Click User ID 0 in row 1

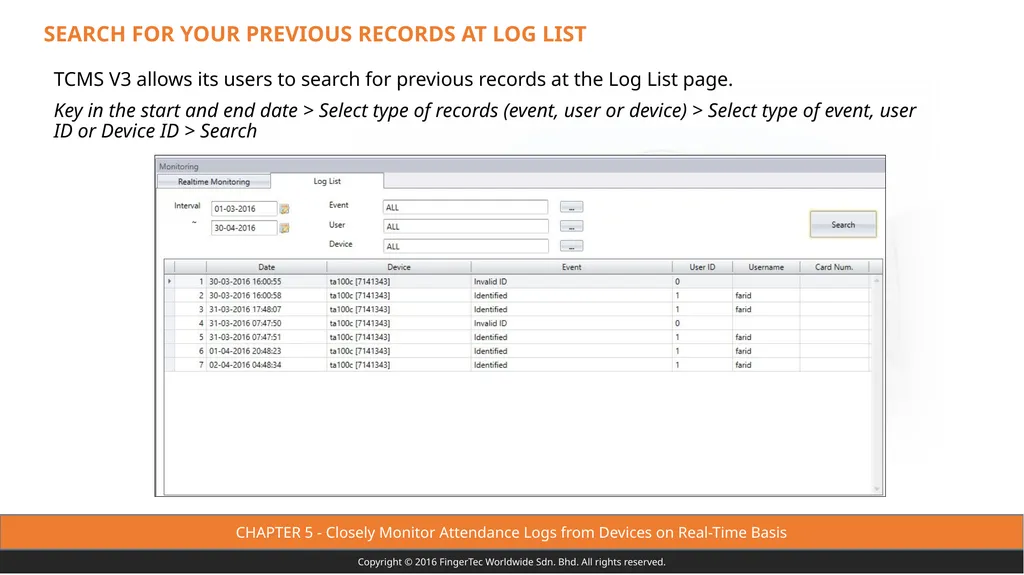tap(677, 282)
